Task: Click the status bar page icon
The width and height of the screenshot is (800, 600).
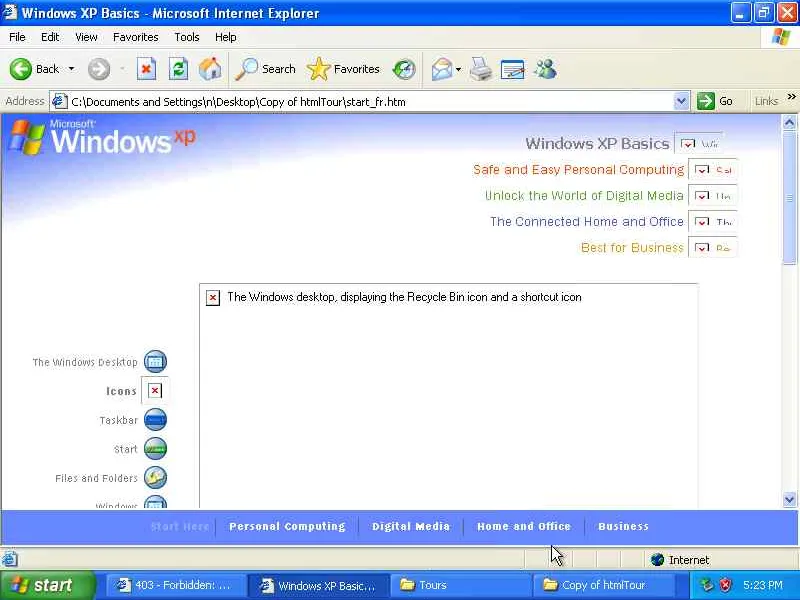Action: pos(9,560)
